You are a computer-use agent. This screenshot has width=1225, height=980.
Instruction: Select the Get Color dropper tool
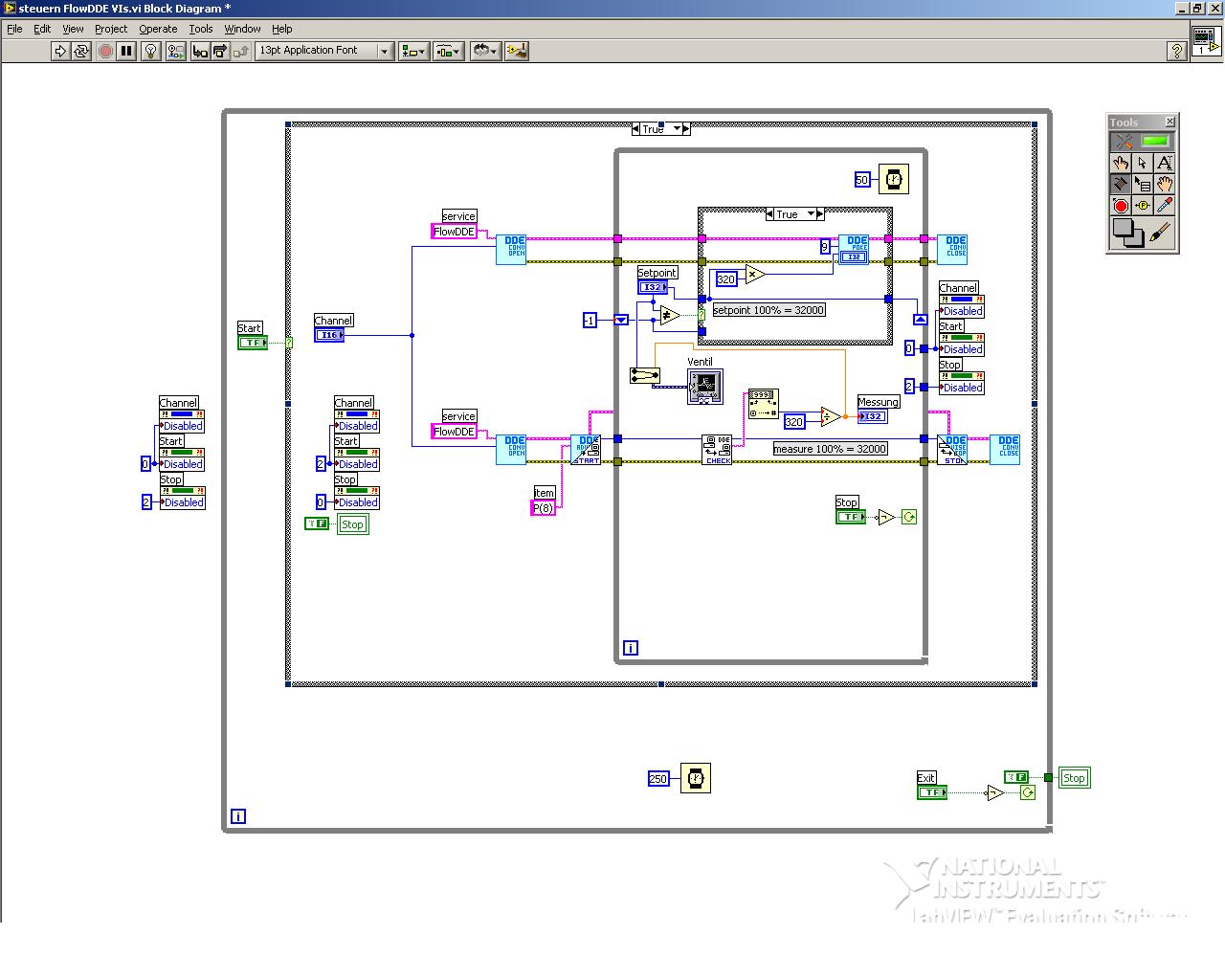pos(1165,205)
